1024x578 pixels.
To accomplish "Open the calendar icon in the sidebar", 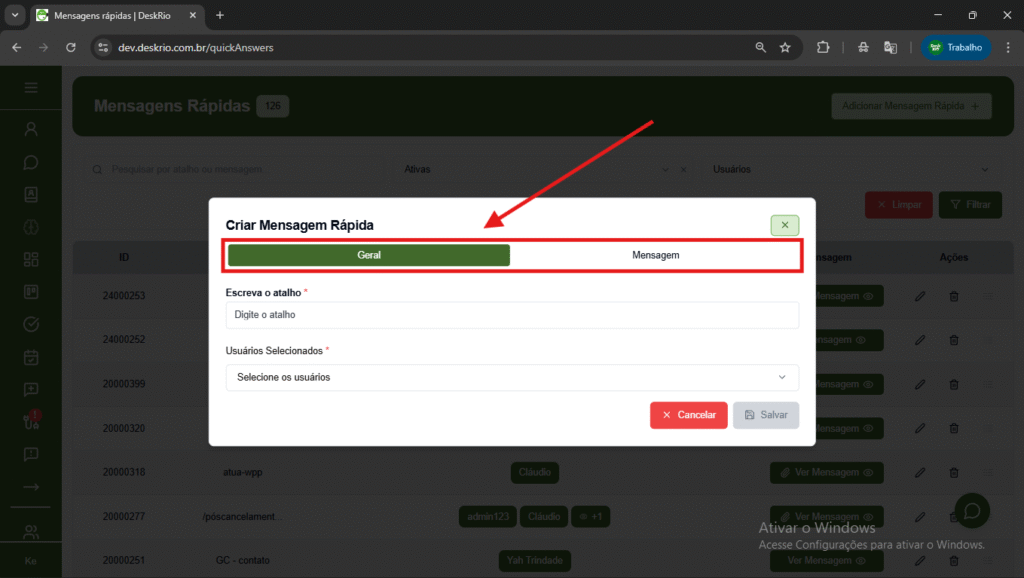I will (x=31, y=357).
